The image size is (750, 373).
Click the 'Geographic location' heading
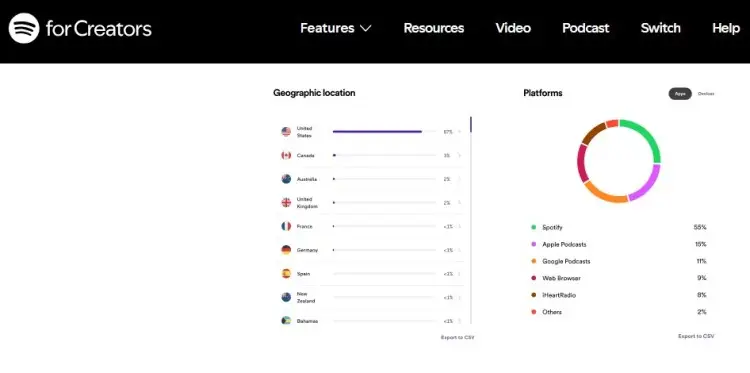pos(314,93)
